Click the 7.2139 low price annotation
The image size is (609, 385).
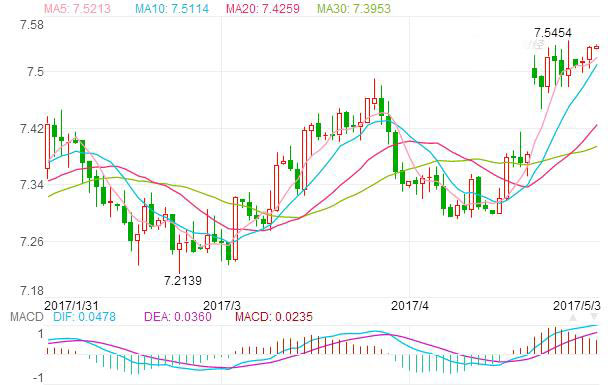pos(183,280)
